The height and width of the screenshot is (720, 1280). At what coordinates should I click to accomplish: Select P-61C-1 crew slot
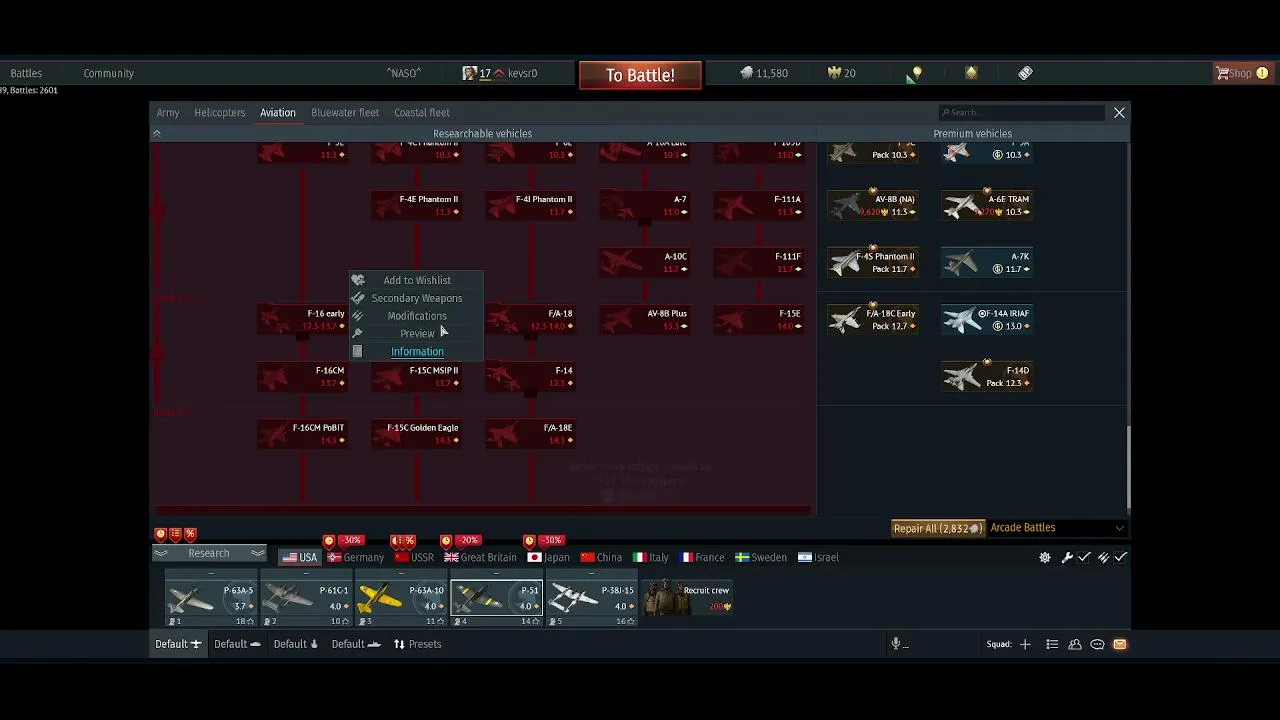coord(306,600)
